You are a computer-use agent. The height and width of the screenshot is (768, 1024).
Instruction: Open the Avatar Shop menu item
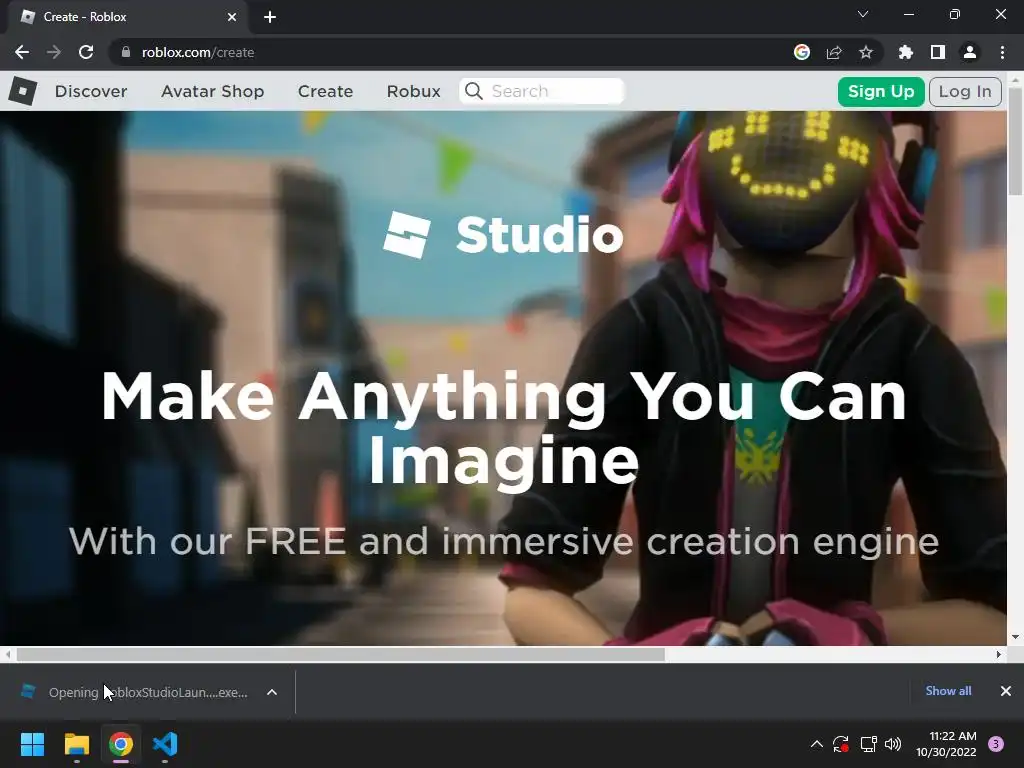(x=212, y=91)
